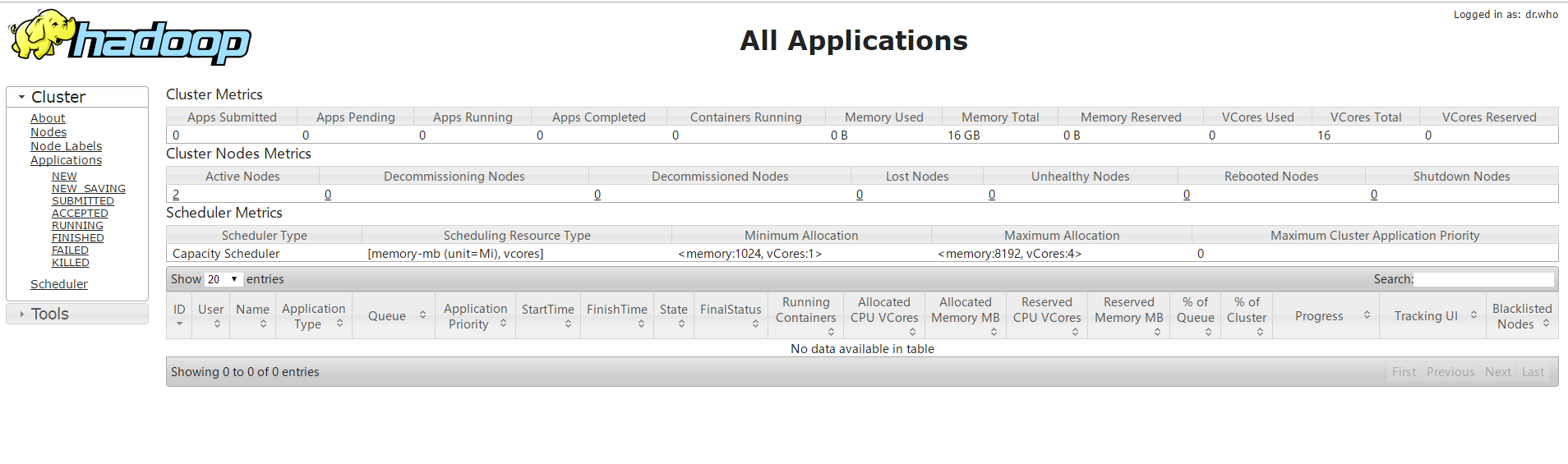Screen dimensions: 1568x464
Task: Sort by FinishTime column sort icon
Action: [x=641, y=324]
